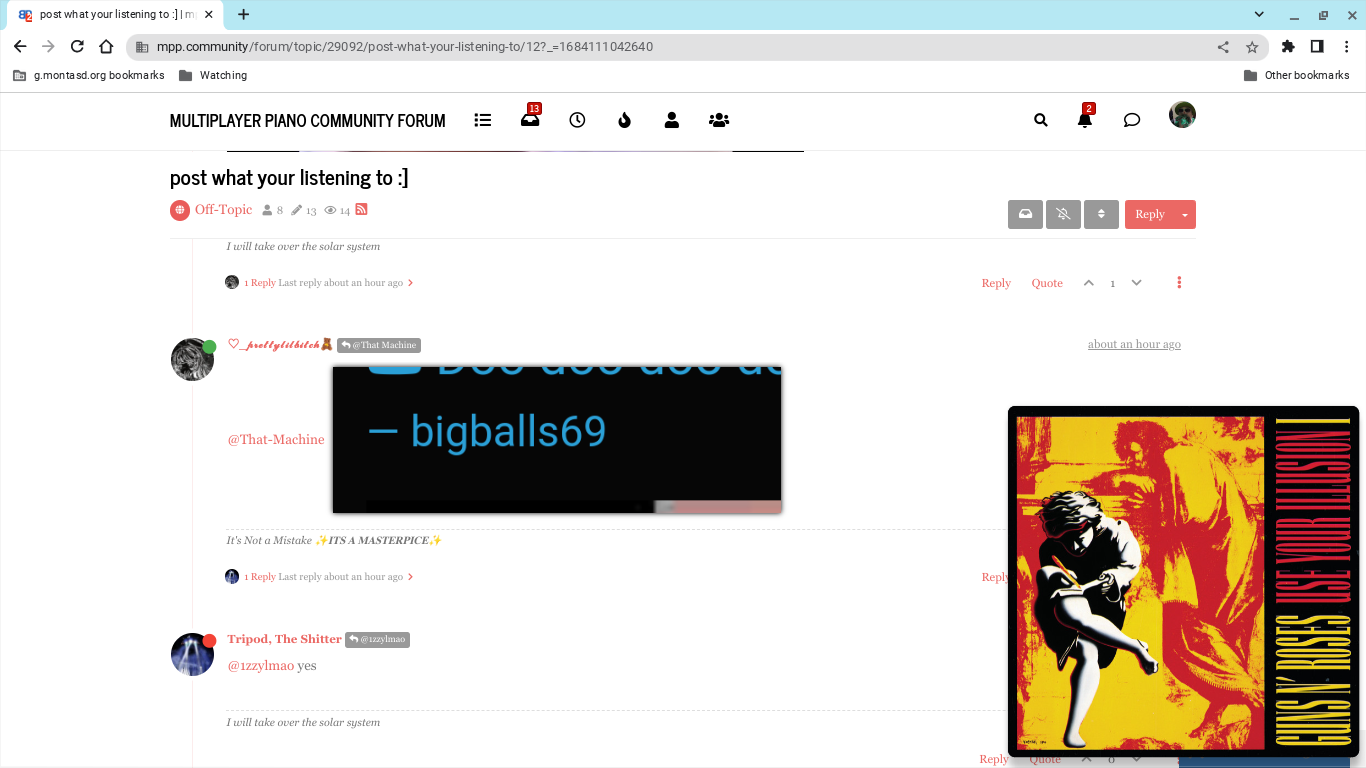Reload the page with refresh icon
Viewport: 1366px width, 768px height.
(x=77, y=46)
